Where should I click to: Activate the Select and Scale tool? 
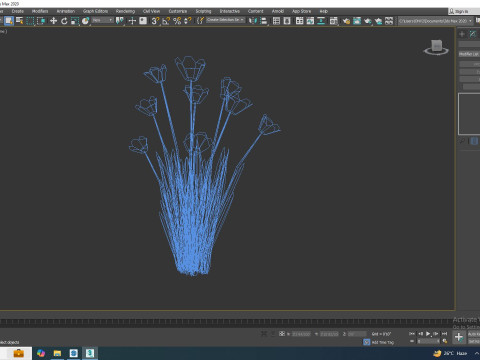point(75,21)
